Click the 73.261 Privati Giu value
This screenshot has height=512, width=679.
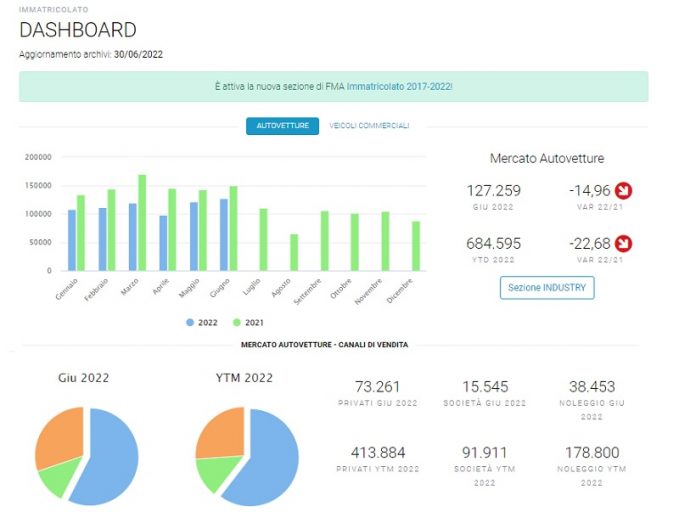(378, 386)
